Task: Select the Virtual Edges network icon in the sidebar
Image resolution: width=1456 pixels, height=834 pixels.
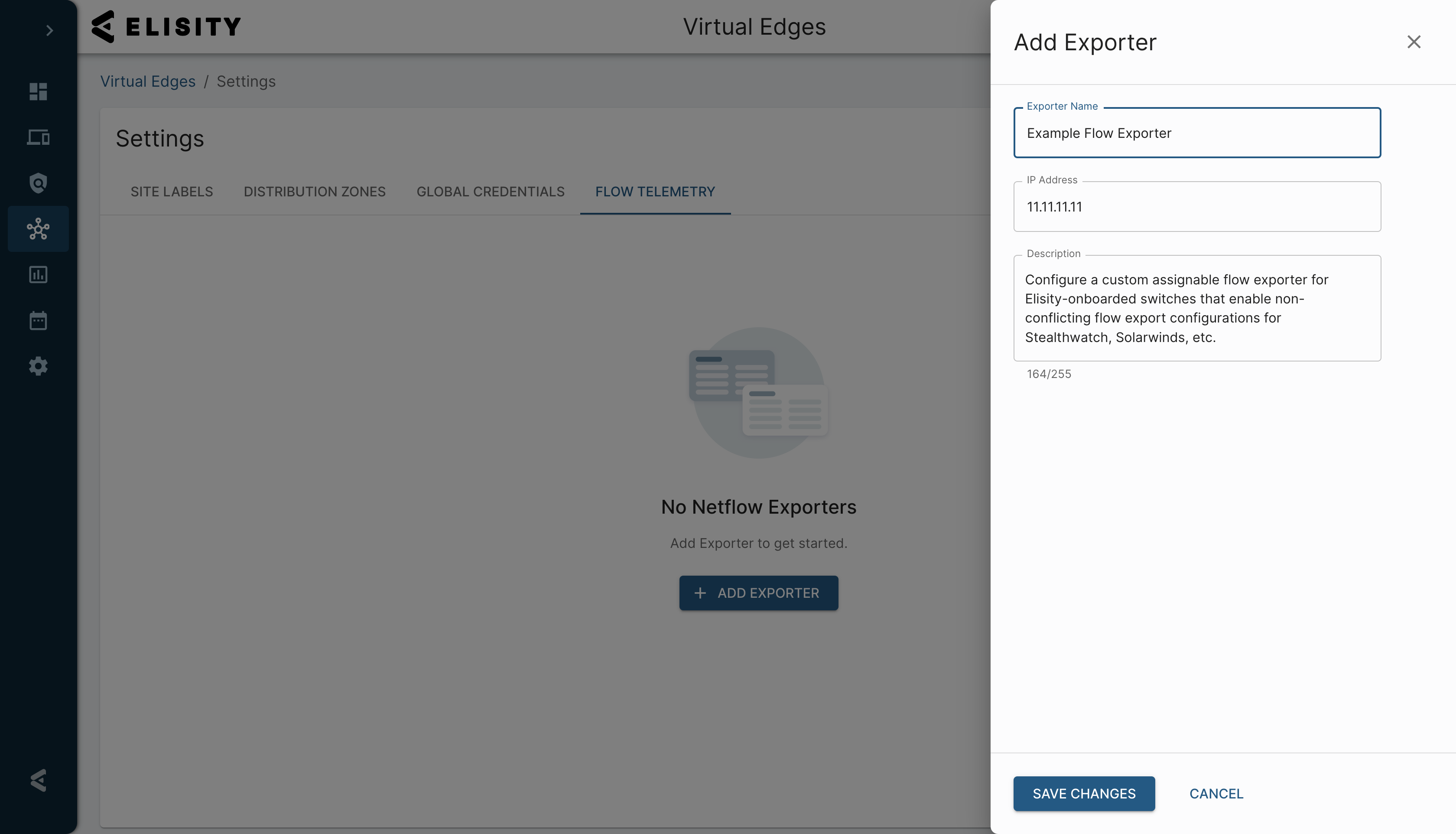Action: pos(38,229)
